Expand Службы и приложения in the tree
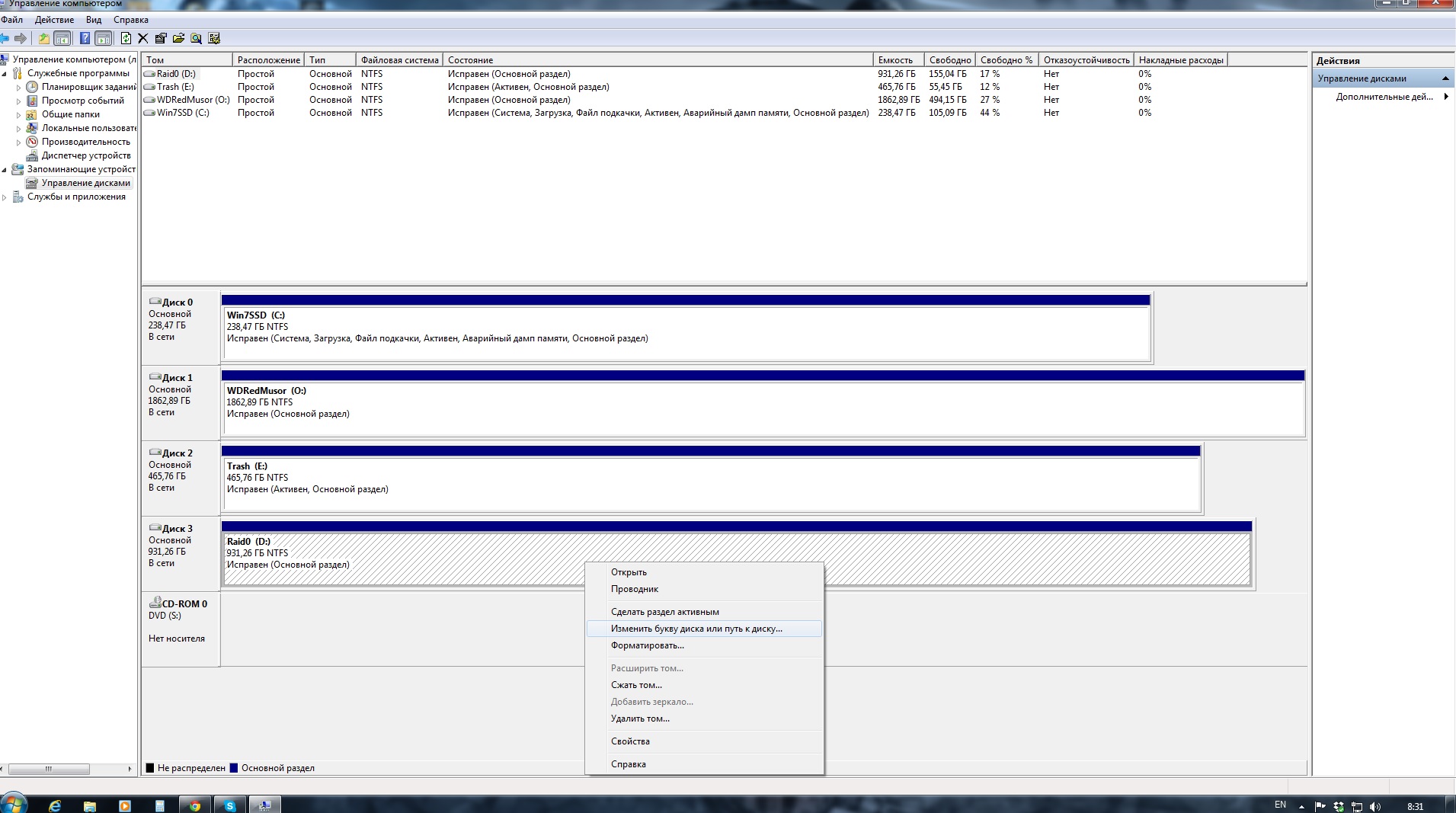Image resolution: width=1456 pixels, height=813 pixels. pyautogui.click(x=5, y=197)
